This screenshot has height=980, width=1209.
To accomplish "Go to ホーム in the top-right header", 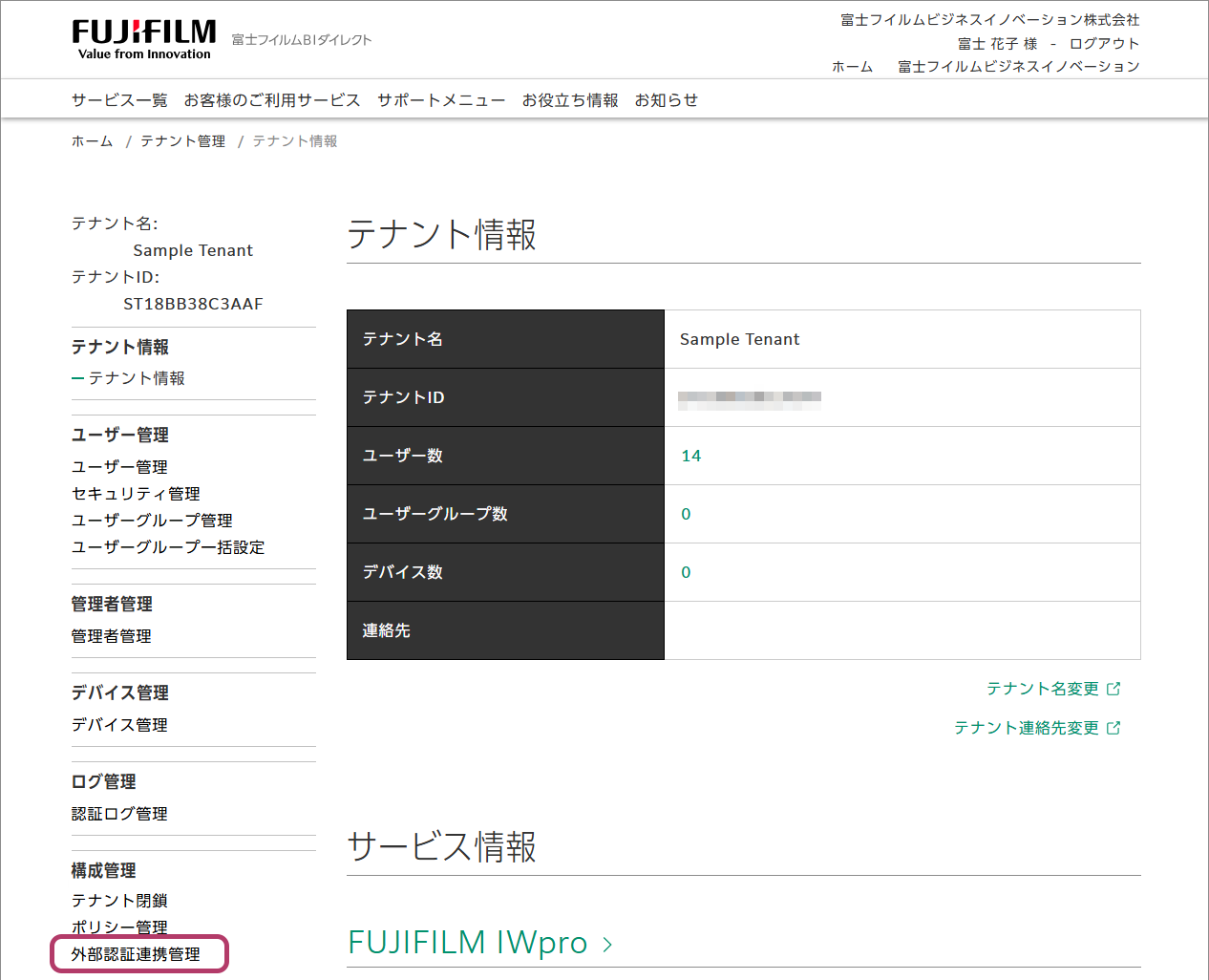I will tap(853, 67).
